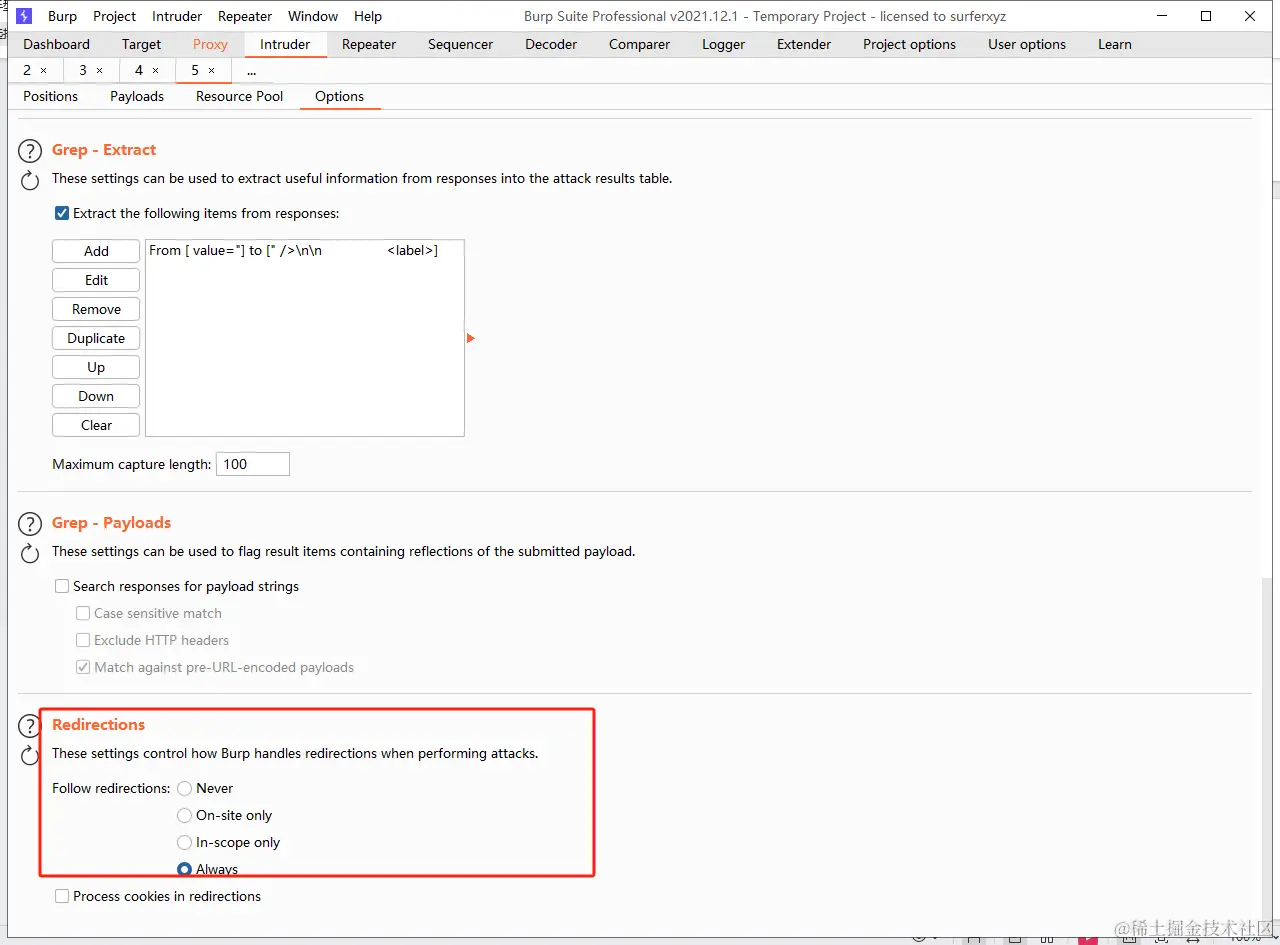
Task: Click the Maximum capture length field
Action: 253,464
